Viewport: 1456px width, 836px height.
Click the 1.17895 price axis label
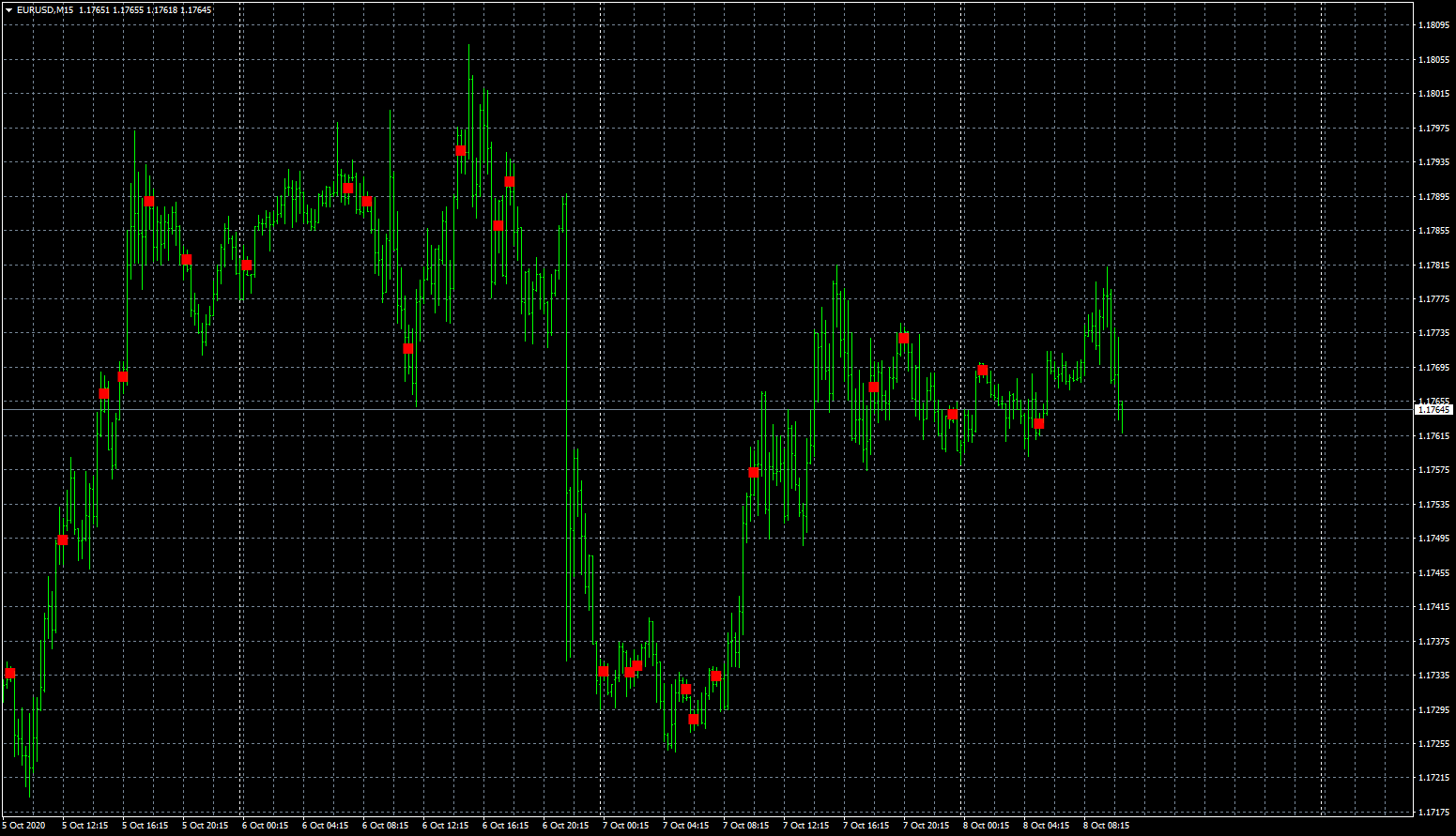click(1433, 197)
